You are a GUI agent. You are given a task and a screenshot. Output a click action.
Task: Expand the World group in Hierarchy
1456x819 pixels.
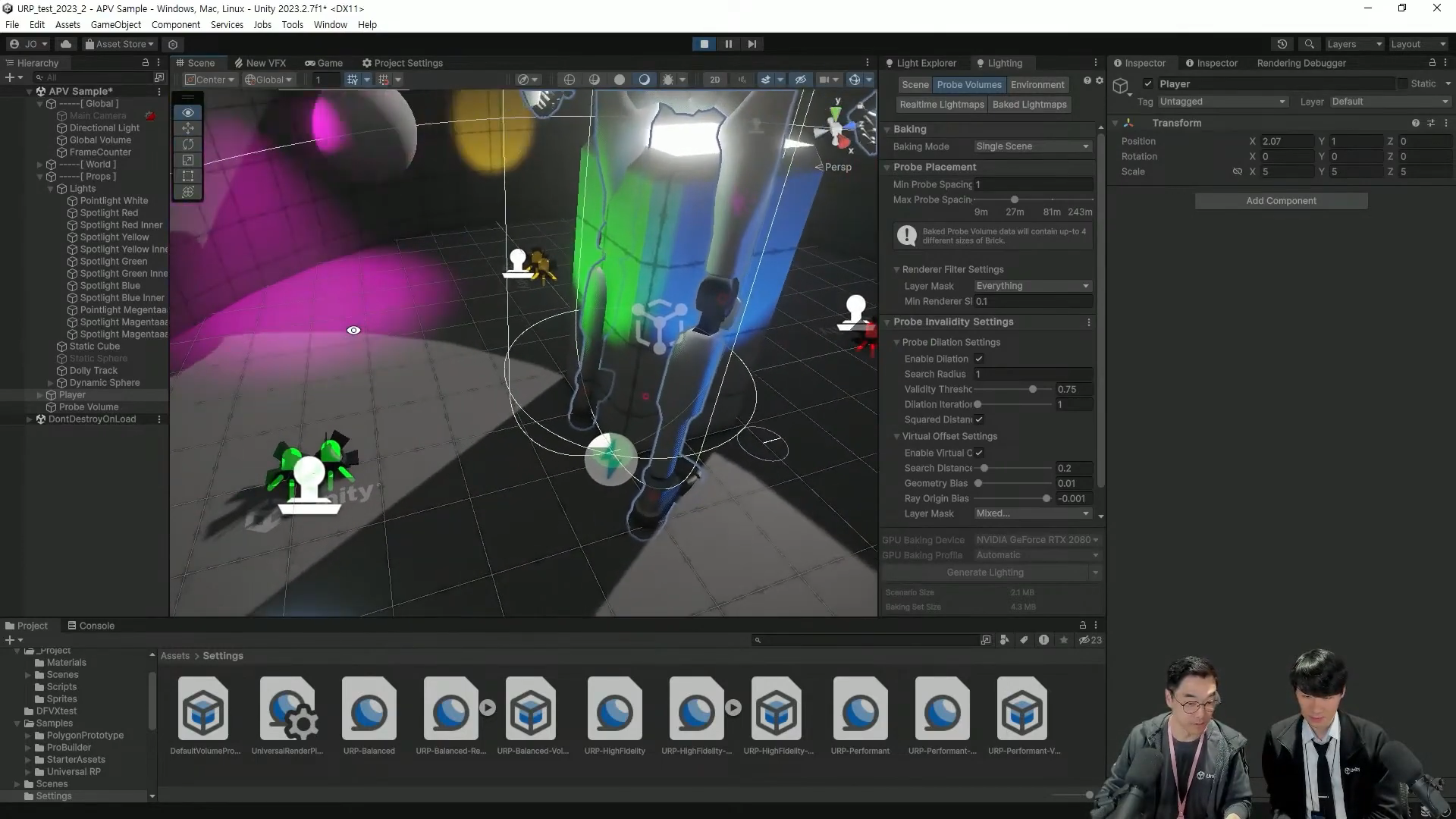pyautogui.click(x=40, y=165)
